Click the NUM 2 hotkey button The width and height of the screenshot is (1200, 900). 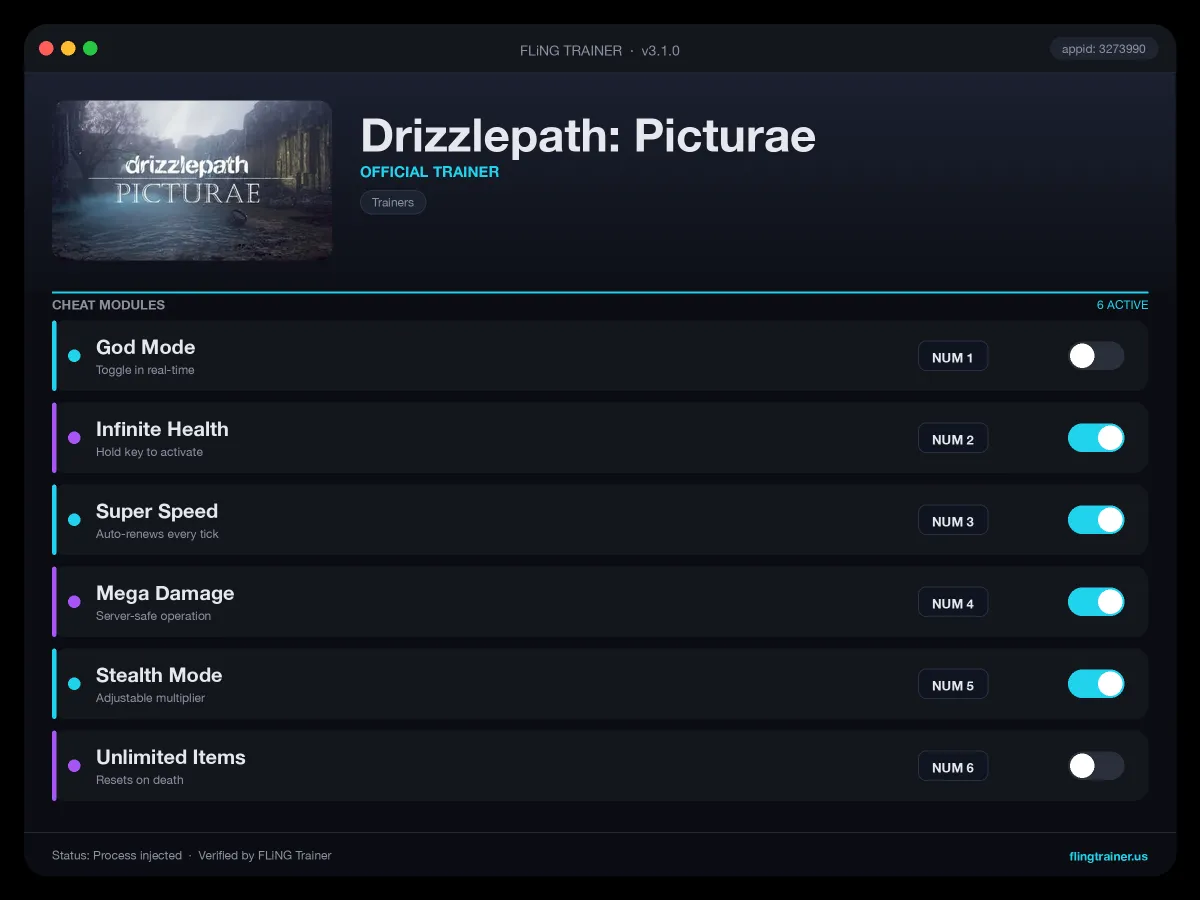tap(953, 439)
